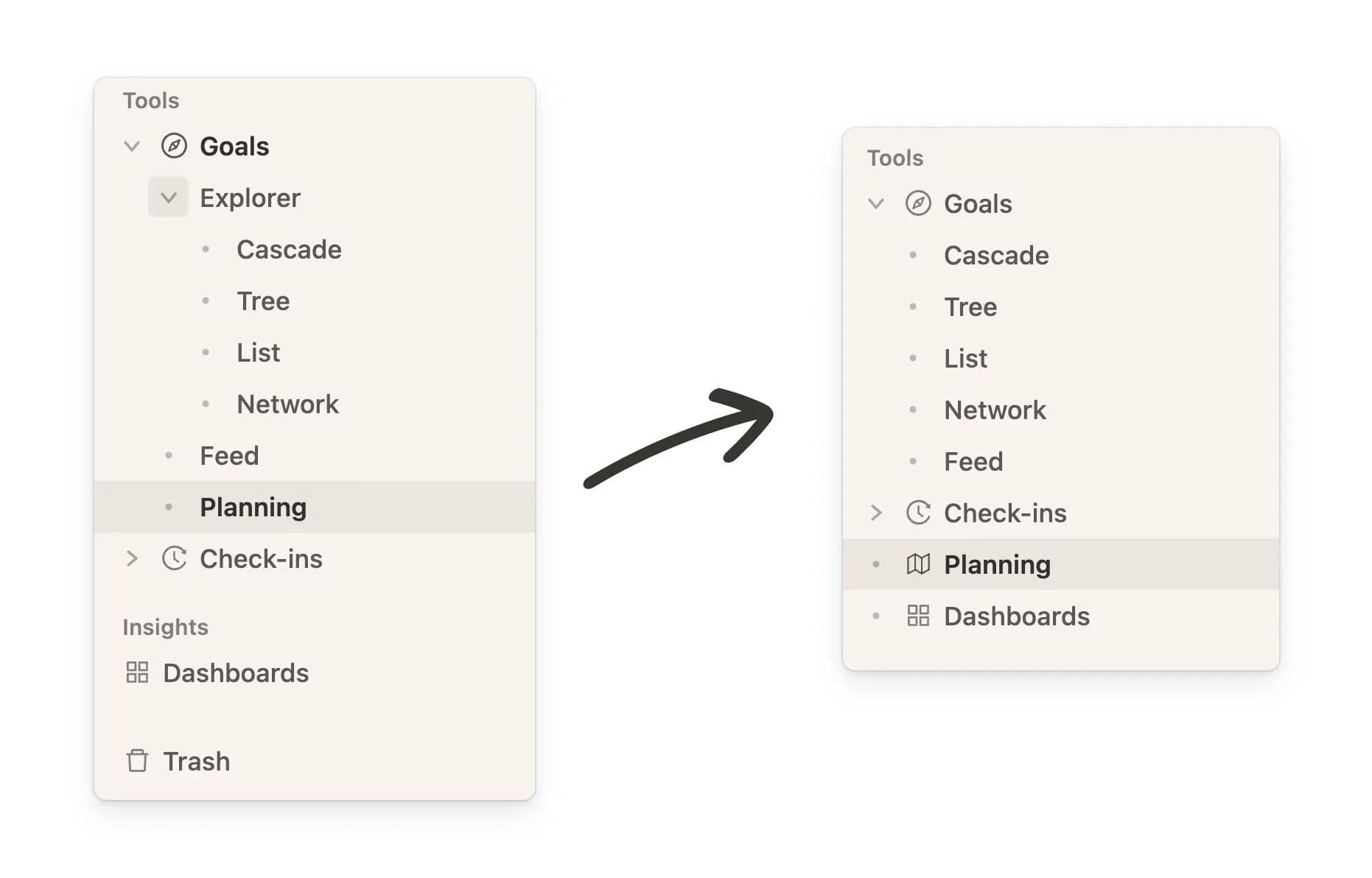Collapse the Explorer subtree
The width and height of the screenshot is (1372, 878).
click(169, 197)
